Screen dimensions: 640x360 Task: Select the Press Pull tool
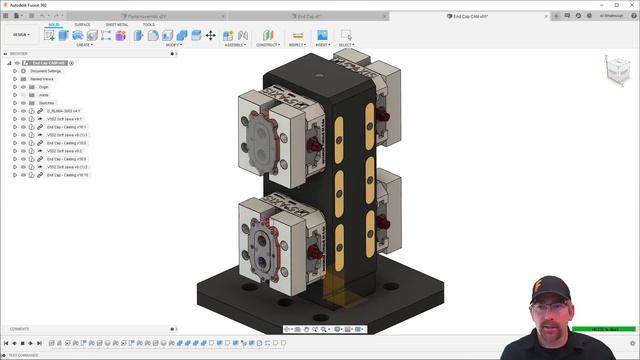tap(139, 35)
